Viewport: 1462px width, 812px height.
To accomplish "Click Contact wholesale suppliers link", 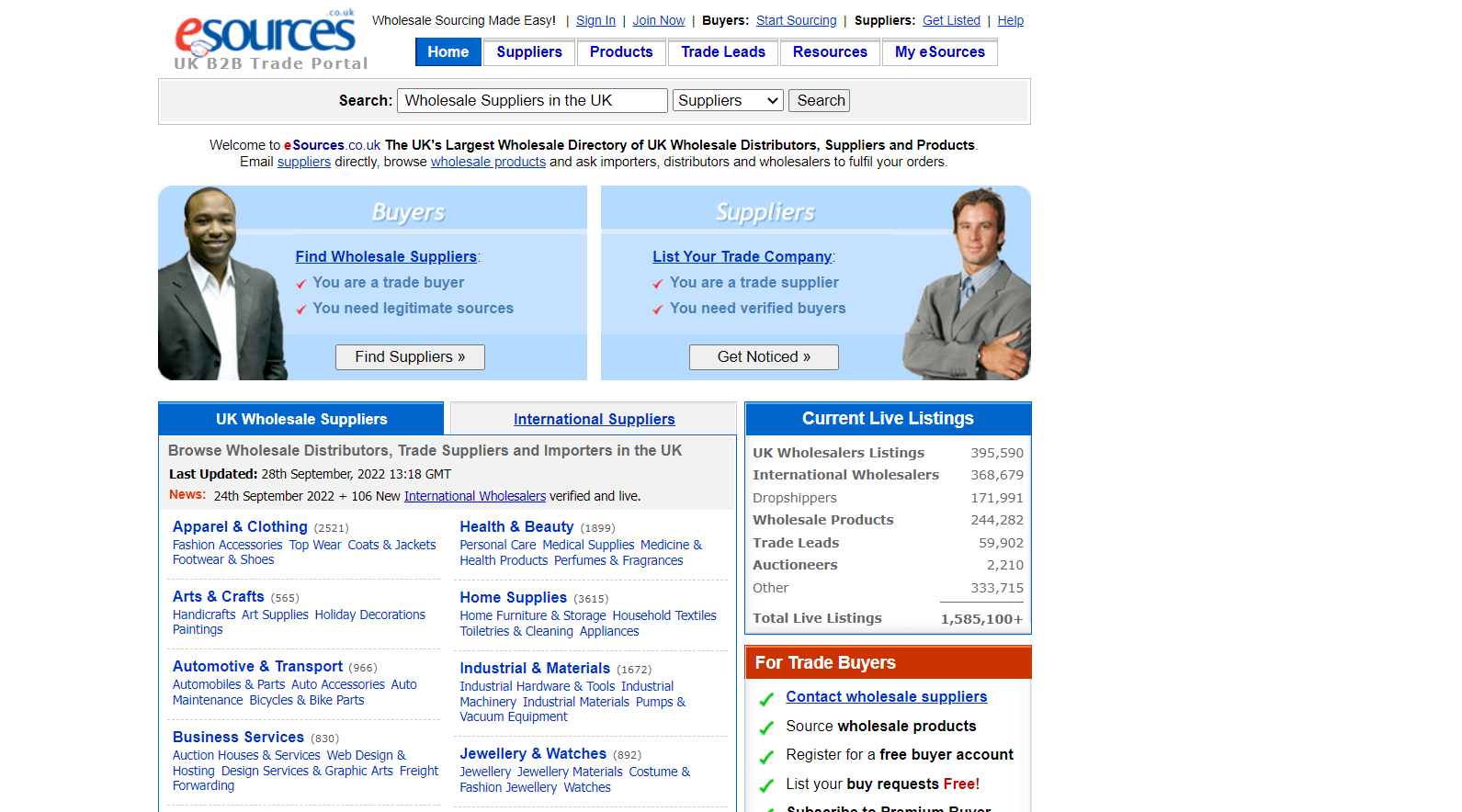I will coord(886,696).
